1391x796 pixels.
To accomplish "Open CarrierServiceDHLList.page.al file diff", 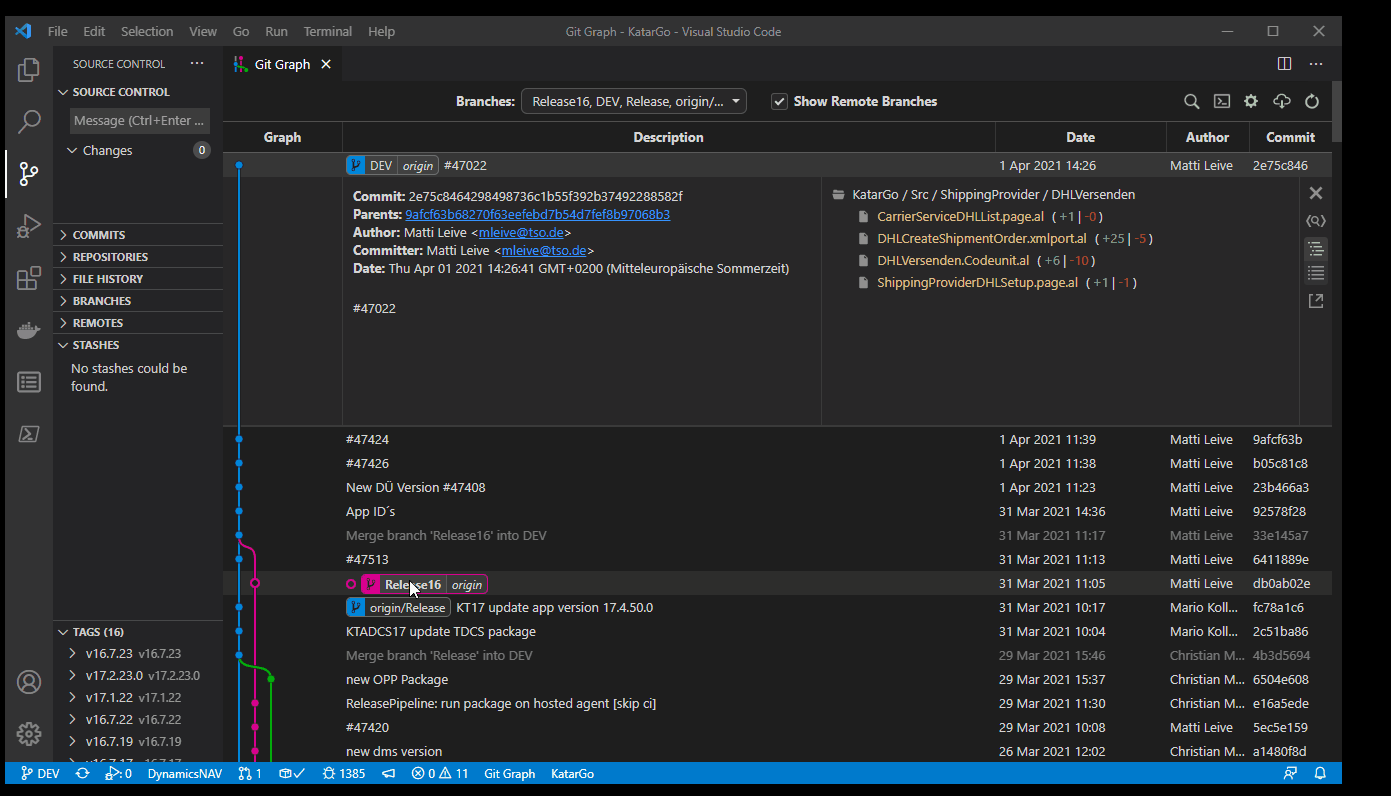I will [x=960, y=216].
